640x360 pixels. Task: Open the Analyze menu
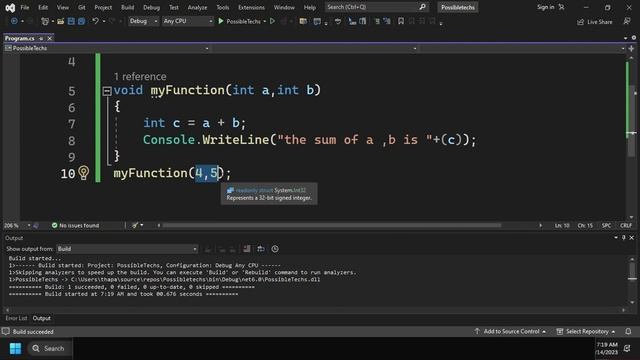(x=197, y=7)
